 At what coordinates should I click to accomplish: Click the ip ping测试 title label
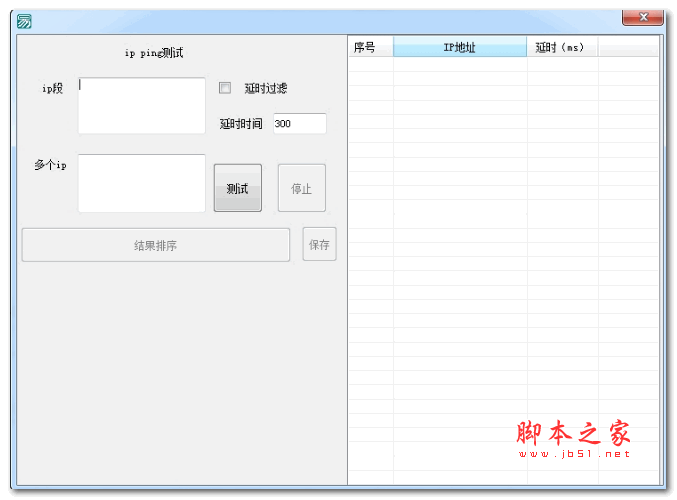[x=154, y=53]
